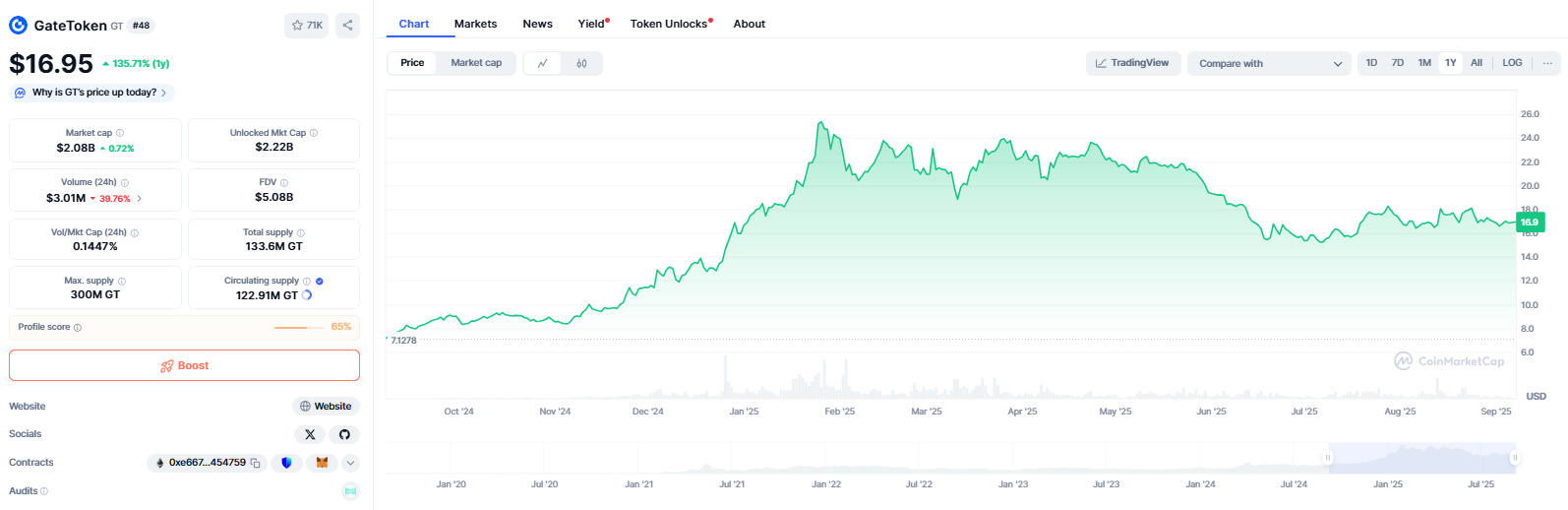This screenshot has height=510, width=1568.
Task: Click the verified badge next to Circulating supply
Action: click(320, 282)
